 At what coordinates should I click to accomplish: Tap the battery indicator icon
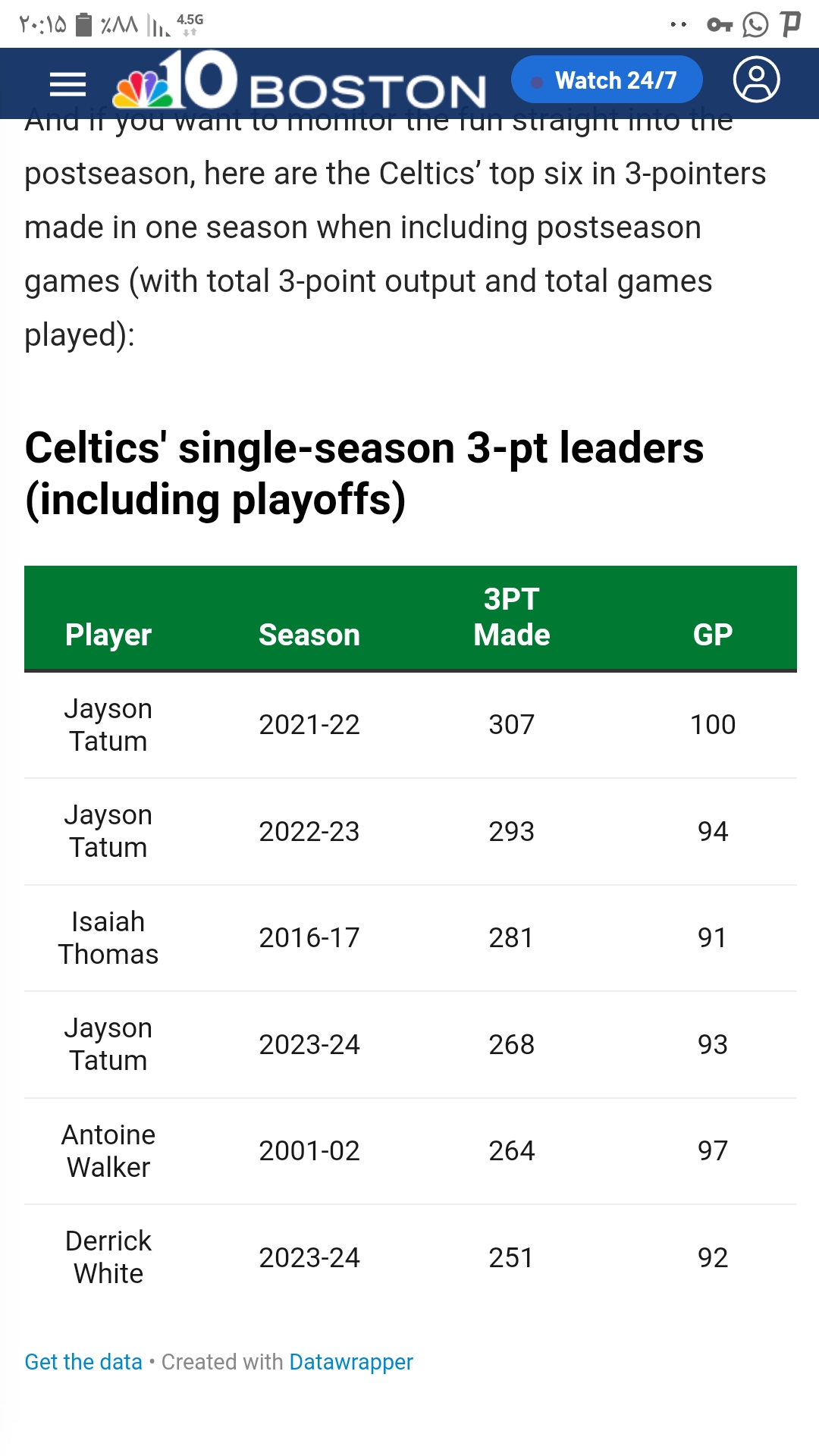[85, 25]
